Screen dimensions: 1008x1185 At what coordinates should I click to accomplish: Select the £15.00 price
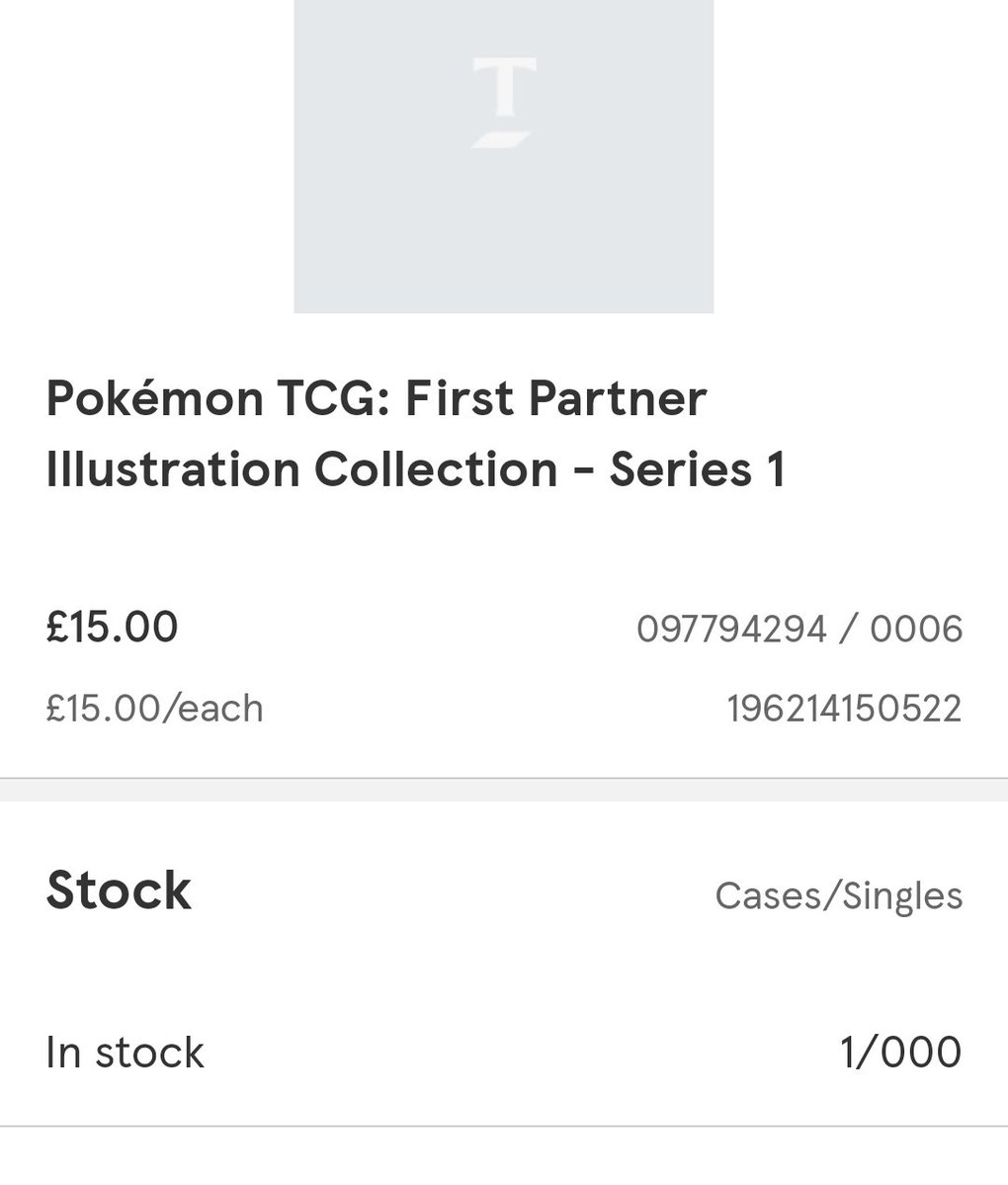click(112, 627)
